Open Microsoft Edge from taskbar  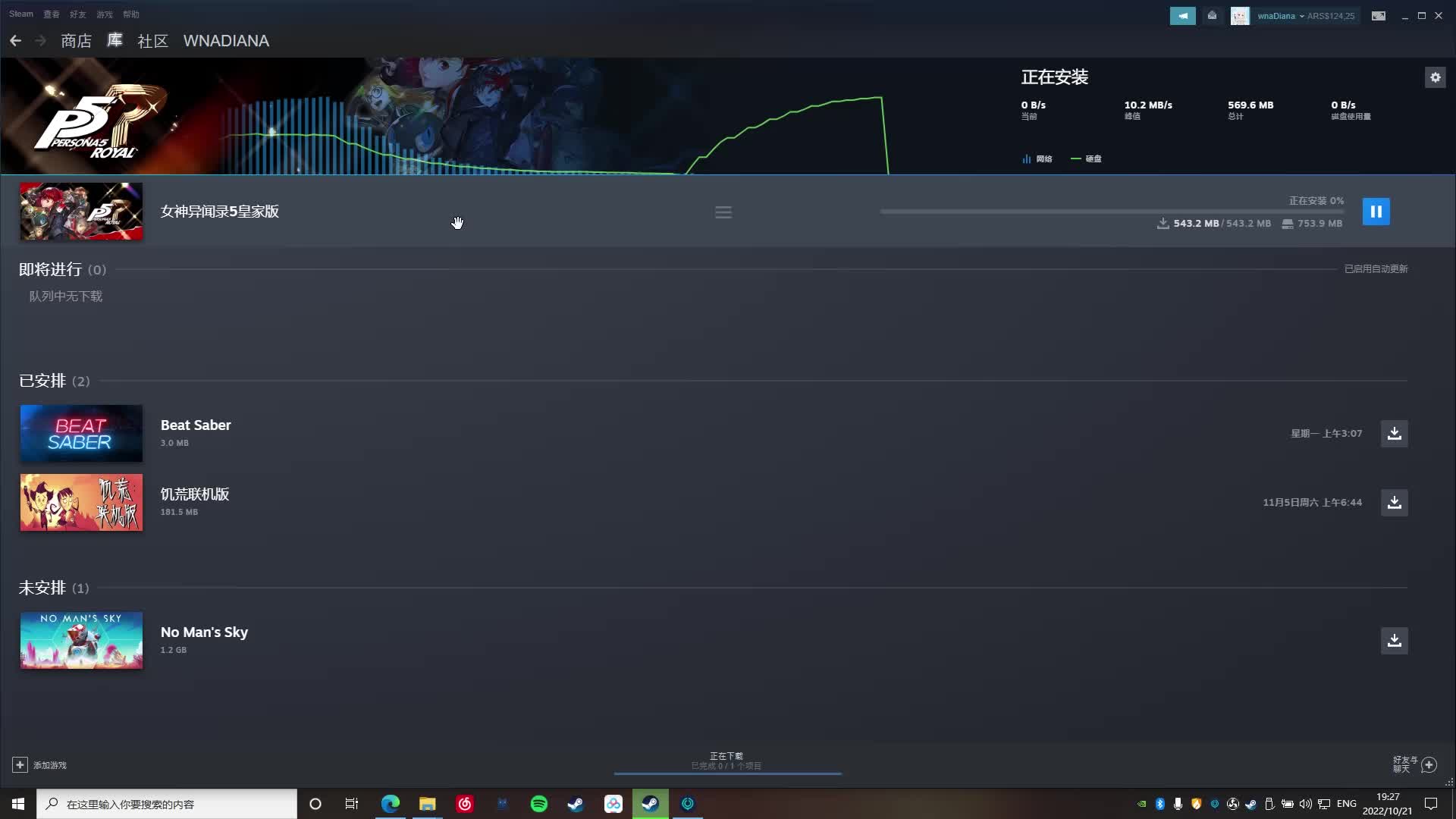pyautogui.click(x=391, y=804)
